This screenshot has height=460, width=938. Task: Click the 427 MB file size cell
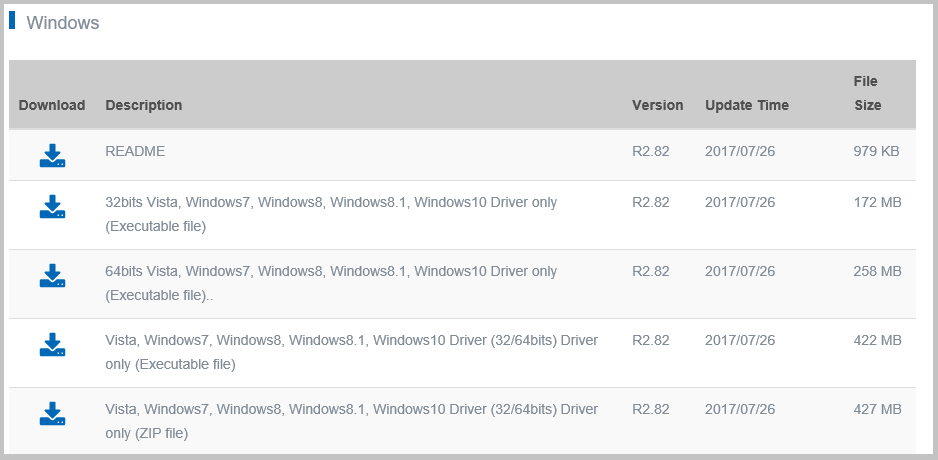877,409
